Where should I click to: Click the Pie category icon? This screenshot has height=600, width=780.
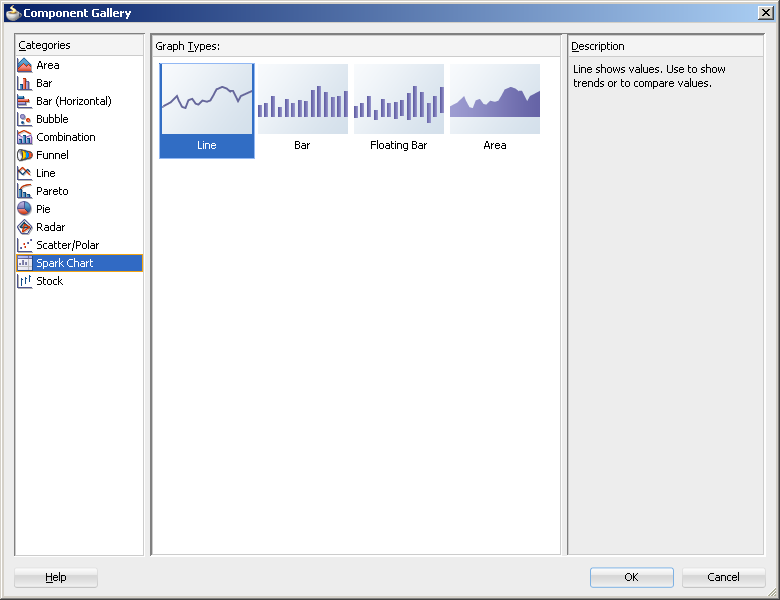(x=24, y=209)
